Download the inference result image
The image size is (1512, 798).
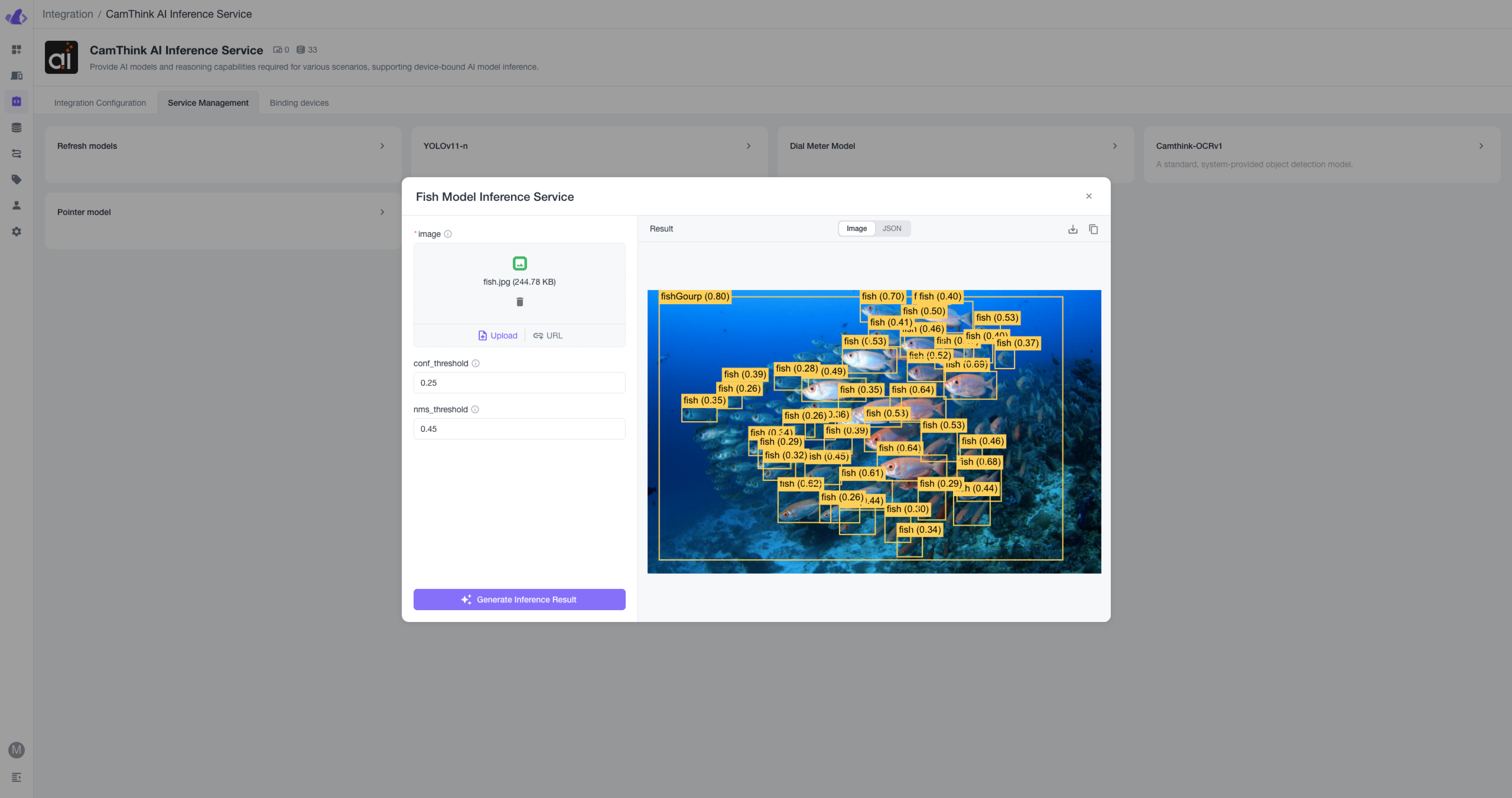pyautogui.click(x=1072, y=229)
